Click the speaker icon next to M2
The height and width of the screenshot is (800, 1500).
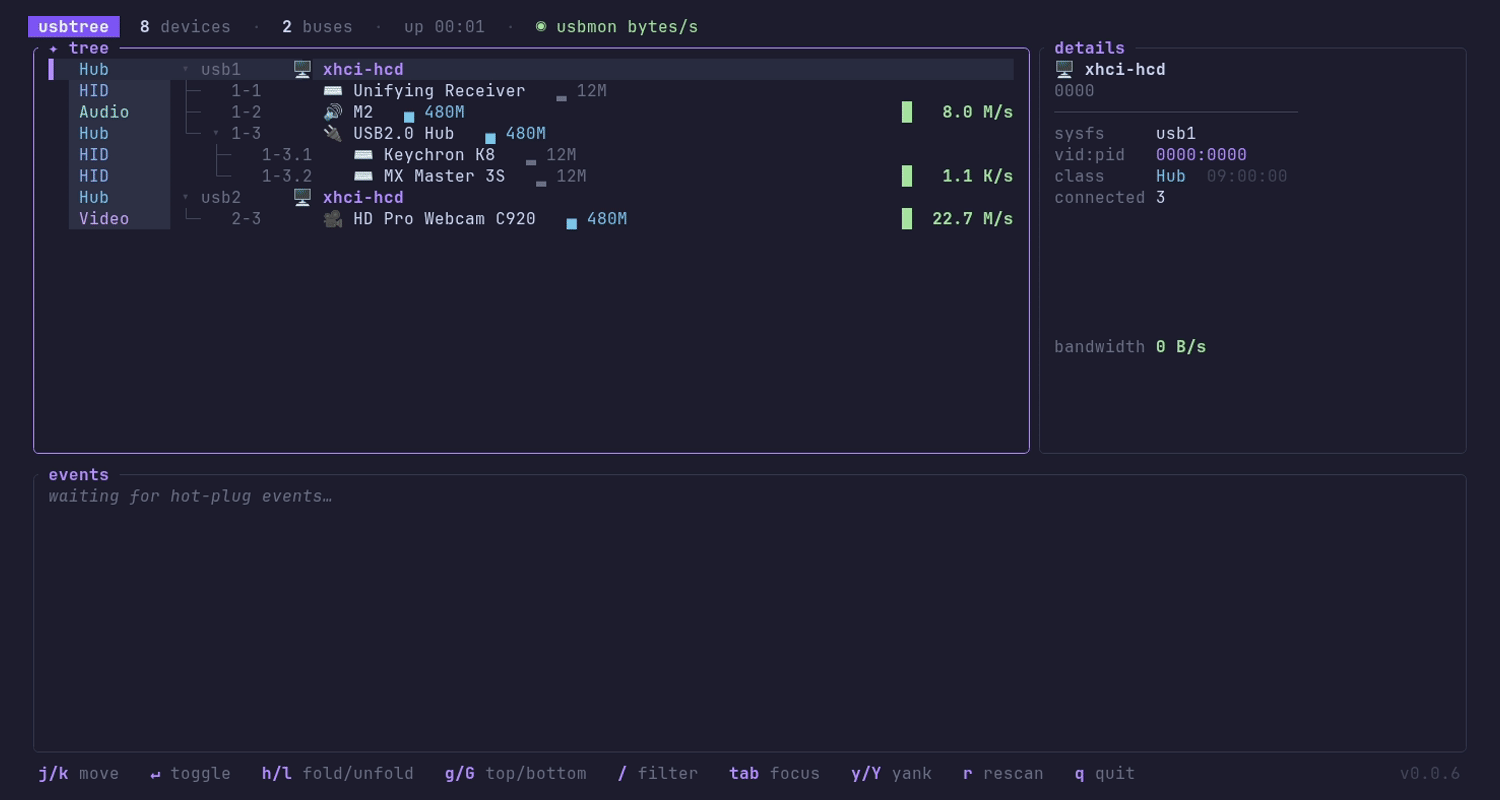tap(333, 112)
